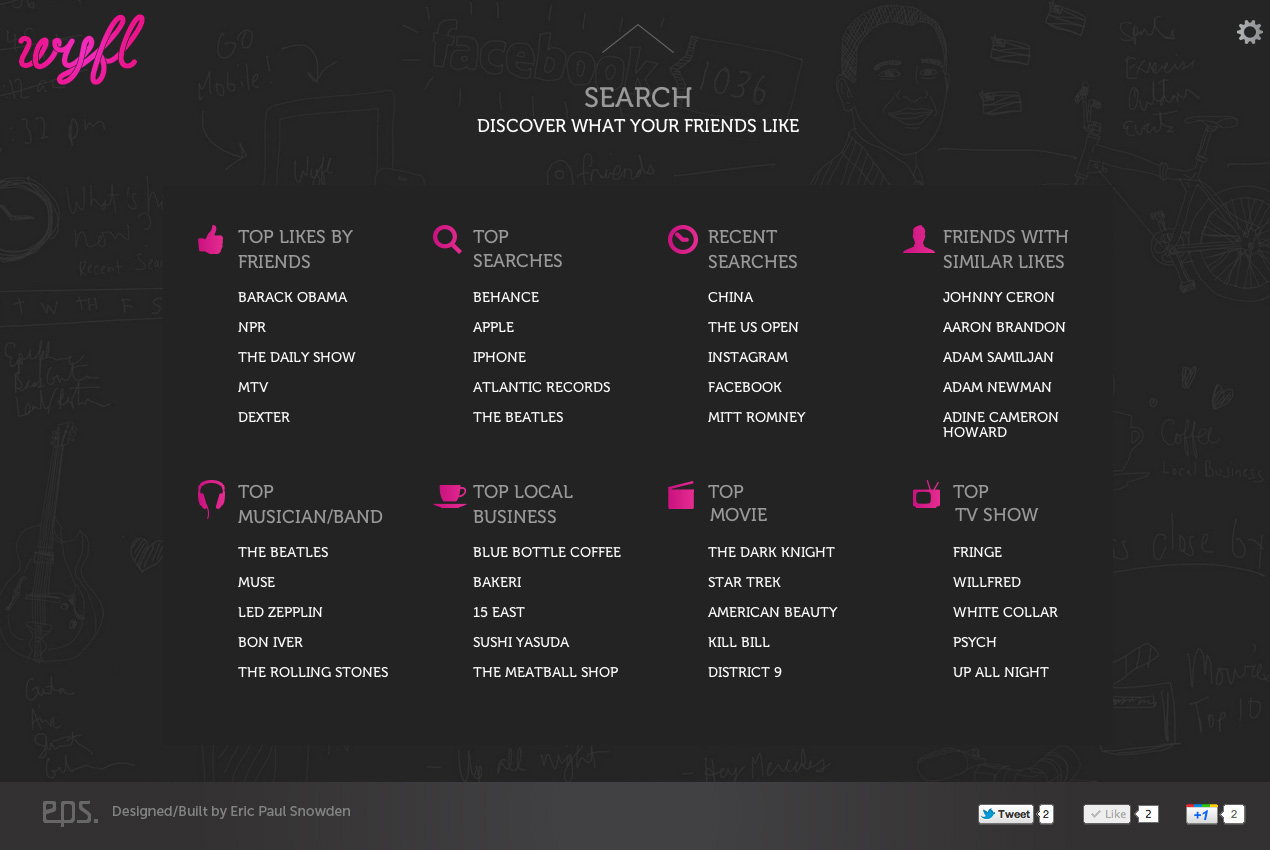Image resolution: width=1270 pixels, height=850 pixels.
Task: Select Kill Bill movie
Action: click(739, 642)
